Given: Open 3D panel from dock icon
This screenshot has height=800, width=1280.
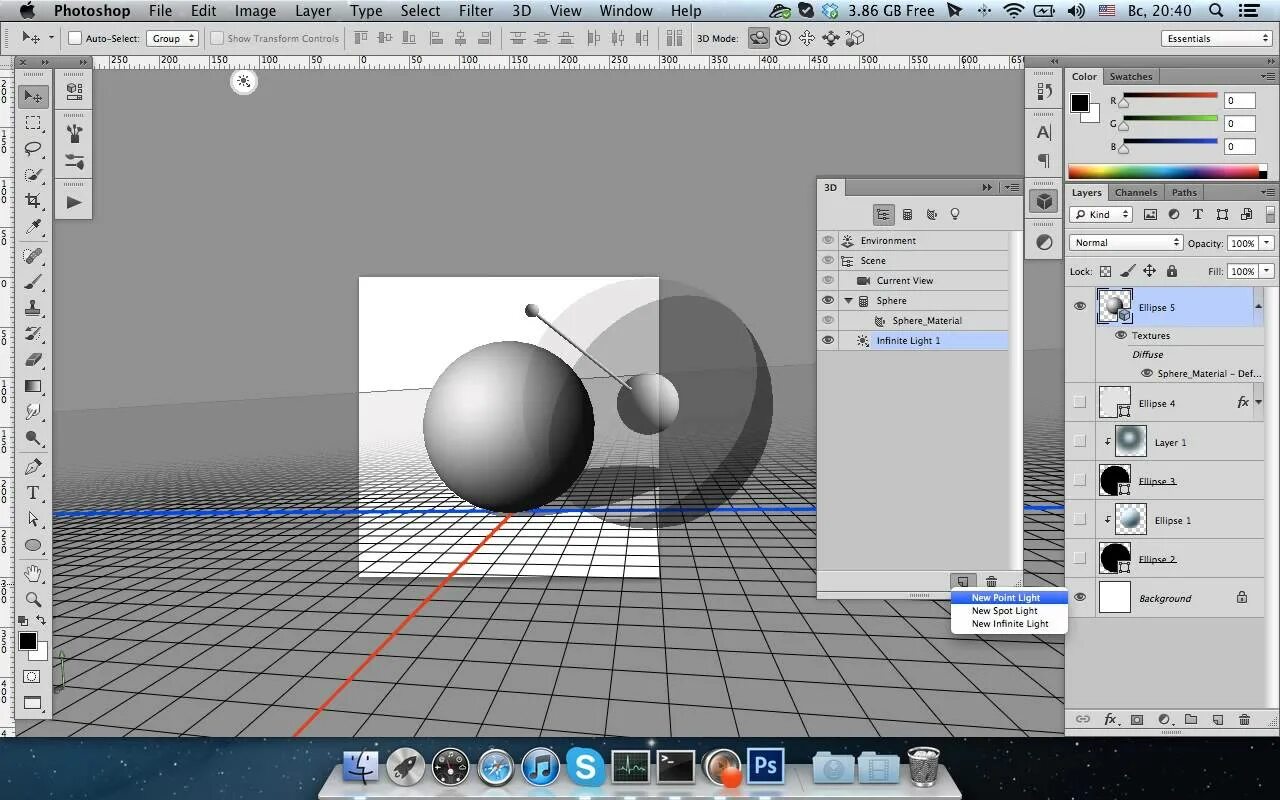Looking at the screenshot, I should point(1044,201).
